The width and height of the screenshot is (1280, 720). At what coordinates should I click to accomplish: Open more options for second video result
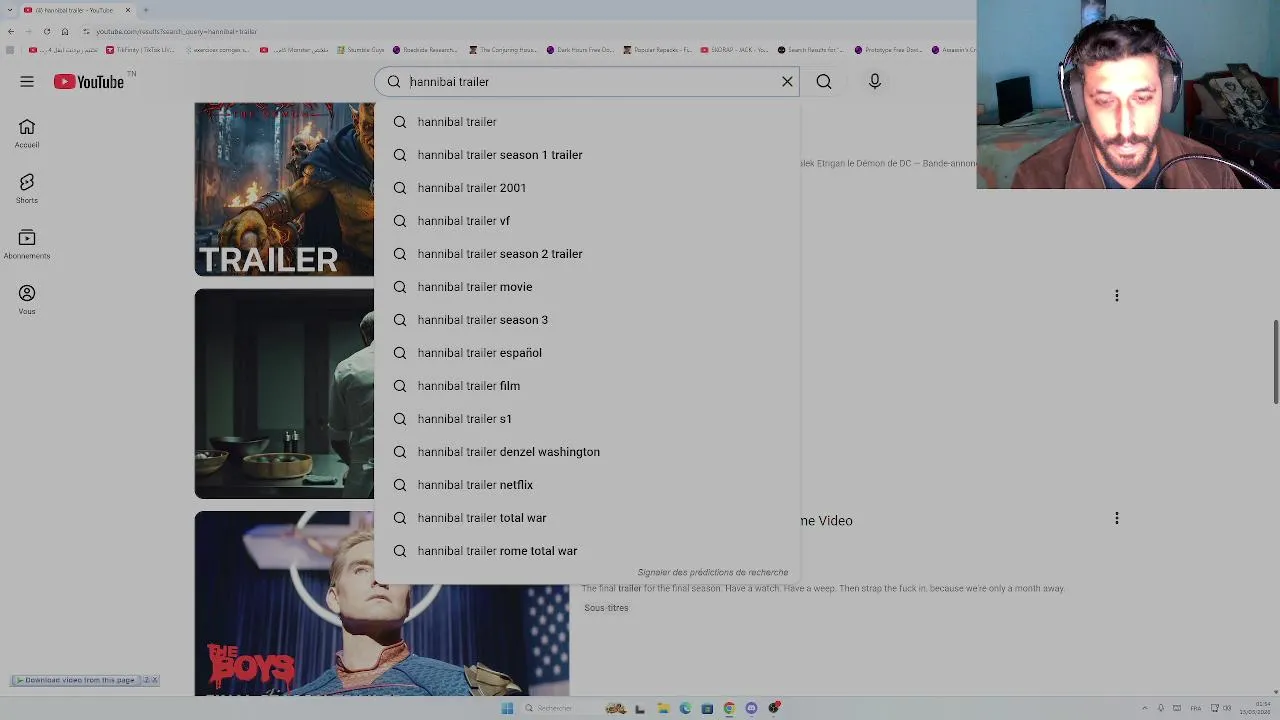click(1117, 296)
